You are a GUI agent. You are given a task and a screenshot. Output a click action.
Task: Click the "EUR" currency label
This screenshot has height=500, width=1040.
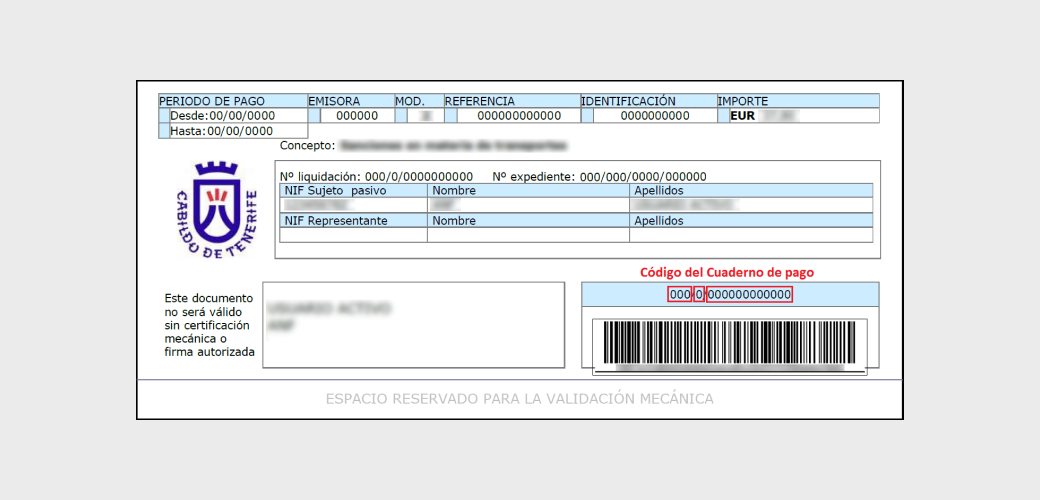742,116
